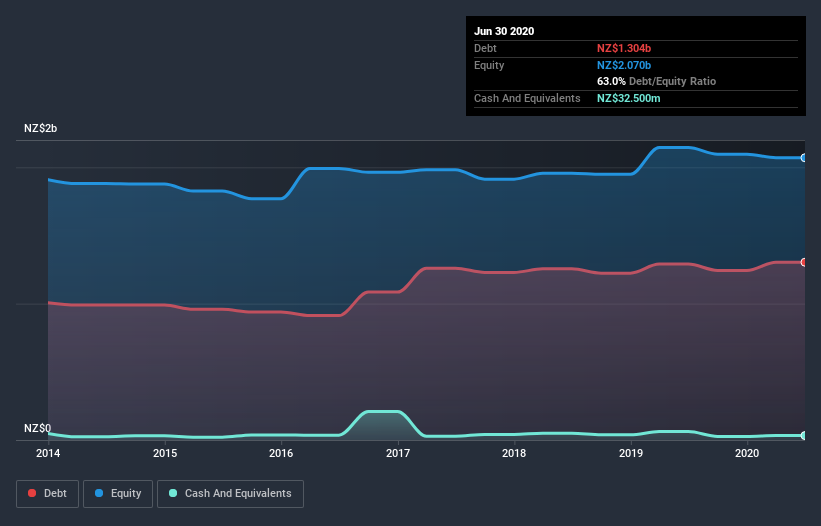The image size is (821, 526).
Task: Click the 63.0% Debt/Equity Ratio text
Action: tap(657, 81)
